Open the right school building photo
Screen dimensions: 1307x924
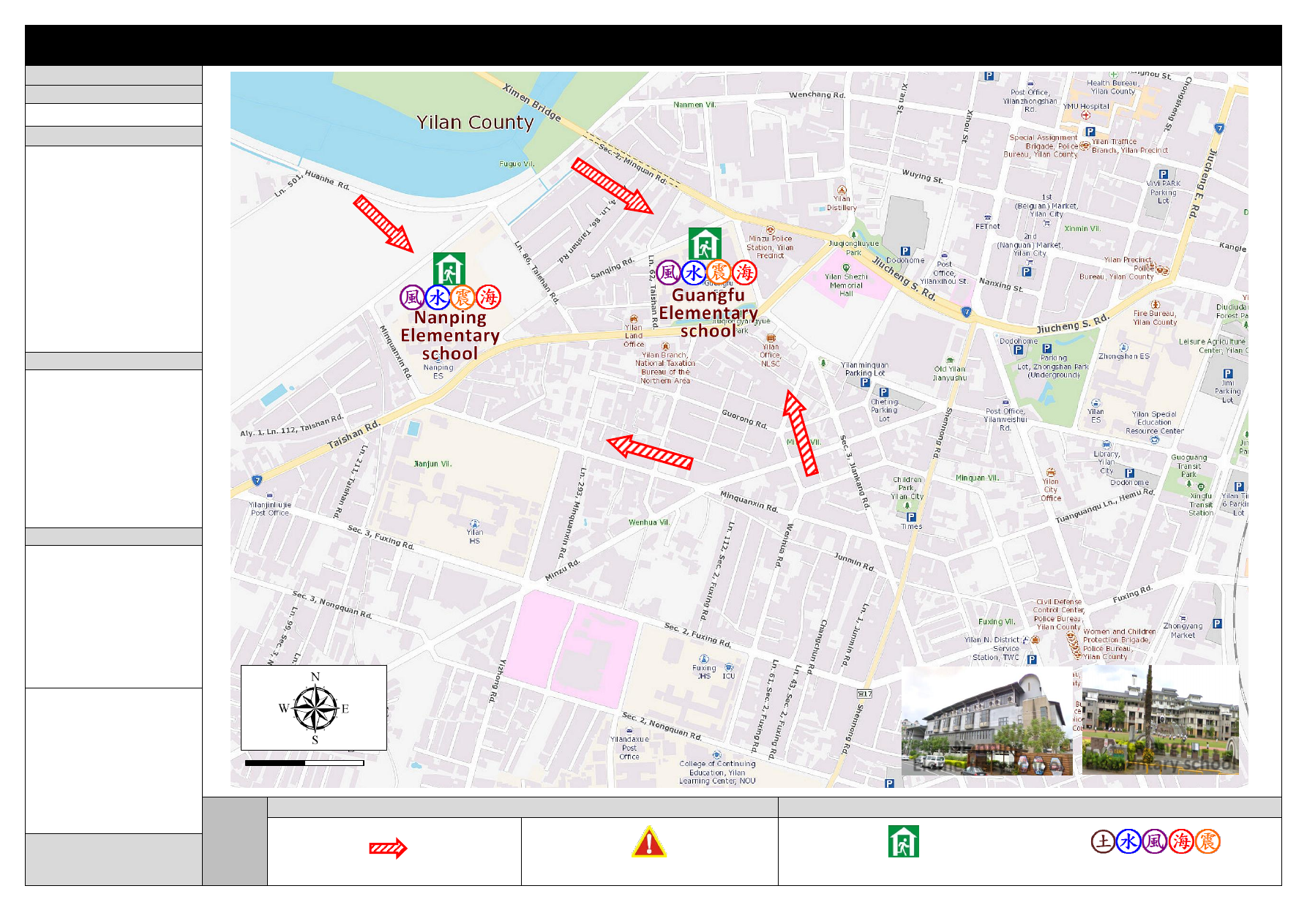click(x=1161, y=720)
